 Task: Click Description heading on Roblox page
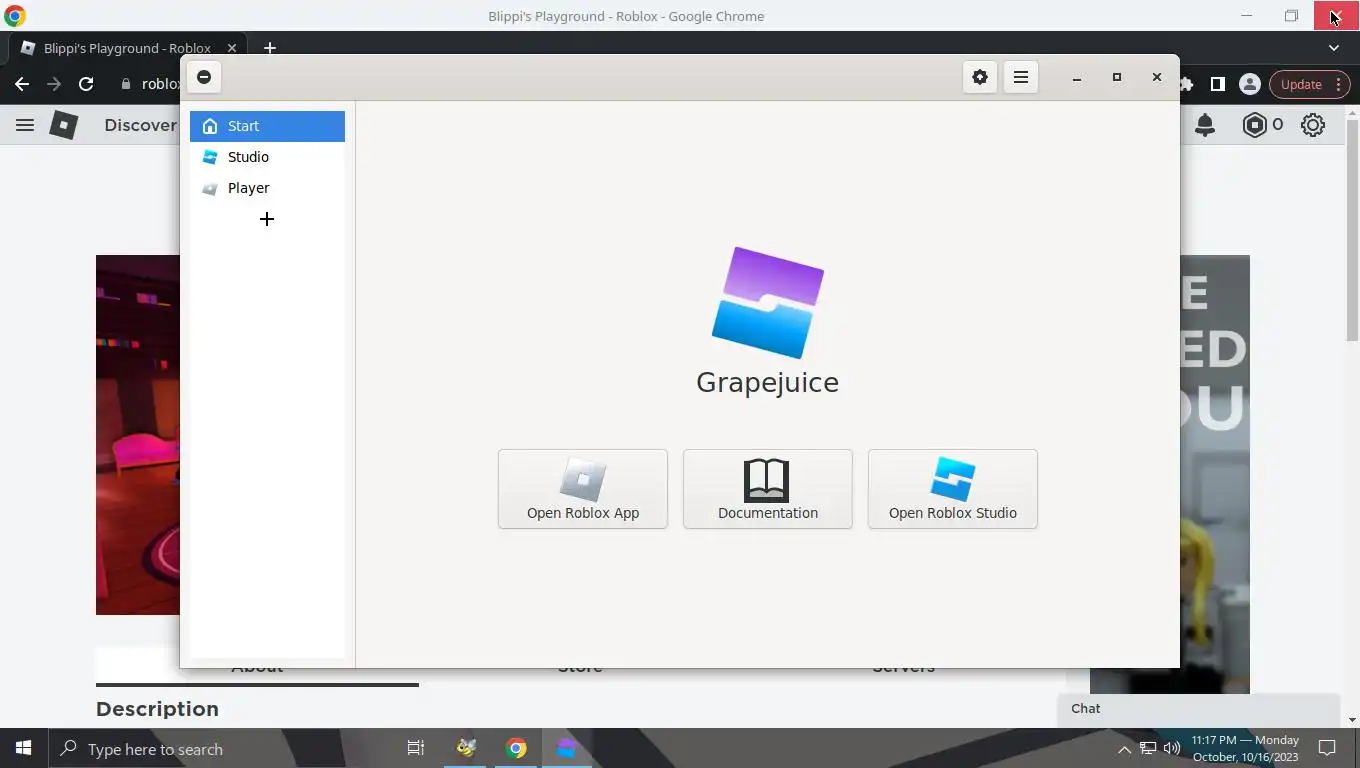click(157, 709)
